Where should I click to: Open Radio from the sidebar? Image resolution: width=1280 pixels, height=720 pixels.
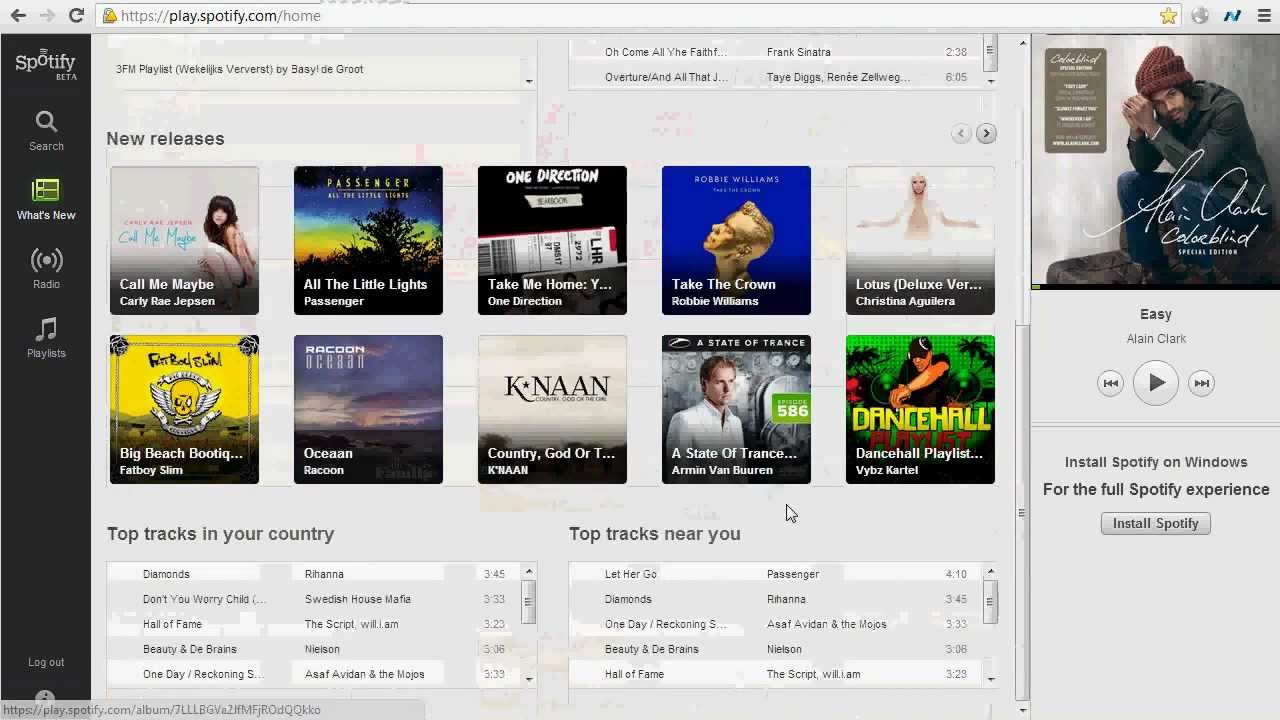(x=46, y=268)
